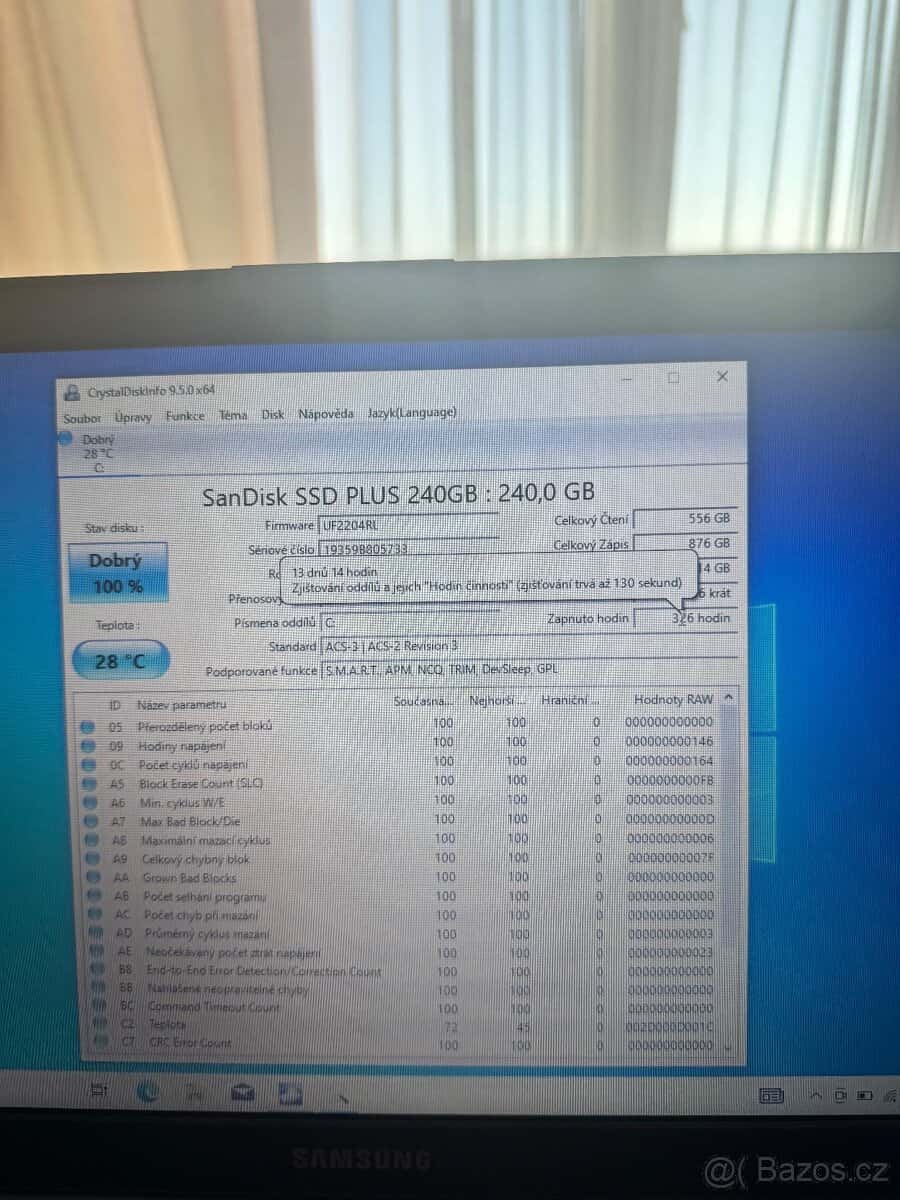Viewport: 900px width, 1200px height.
Task: Open the Téma menu
Action: pyautogui.click(x=232, y=415)
